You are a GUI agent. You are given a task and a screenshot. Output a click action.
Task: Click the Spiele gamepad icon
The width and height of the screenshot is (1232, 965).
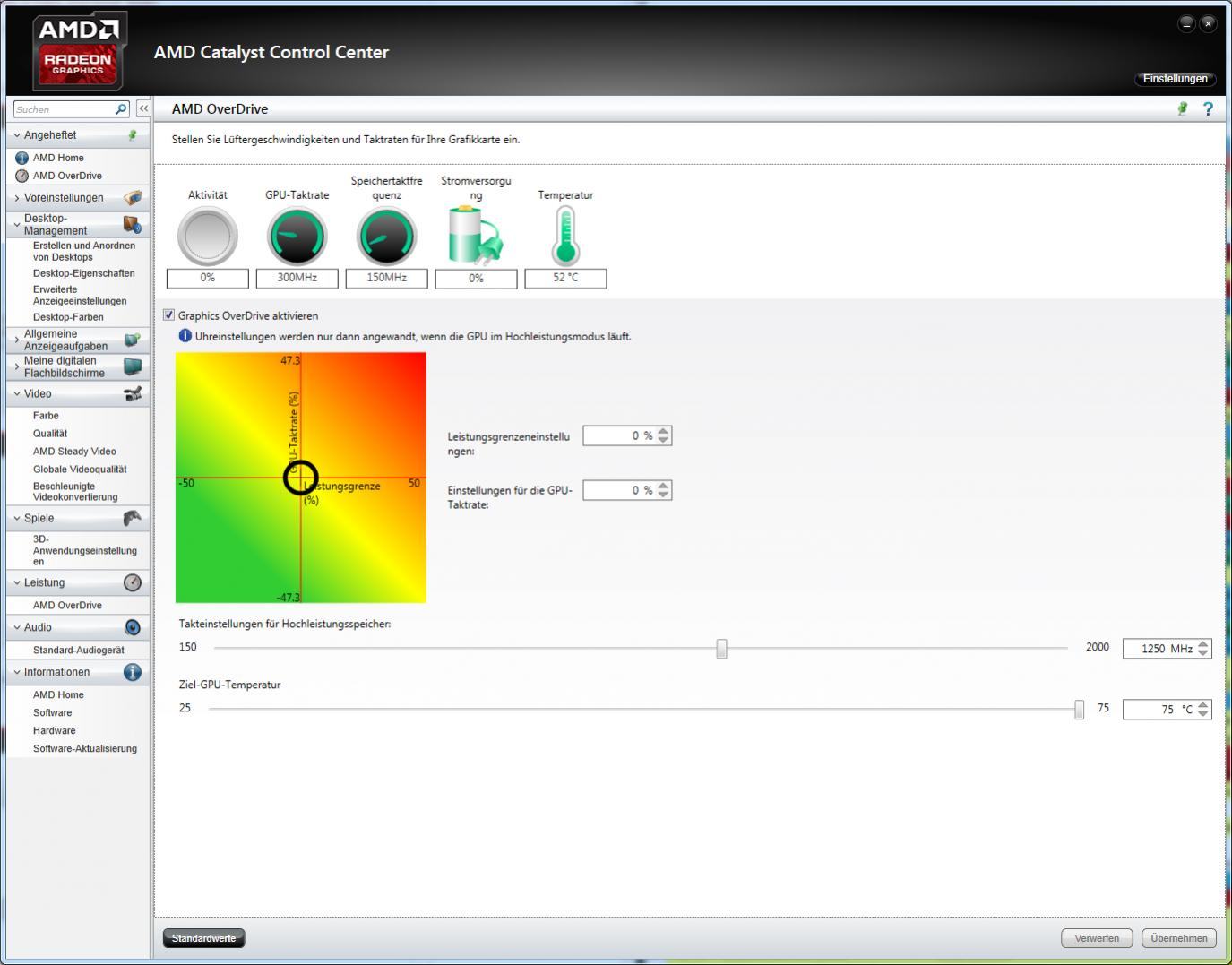coord(133,518)
